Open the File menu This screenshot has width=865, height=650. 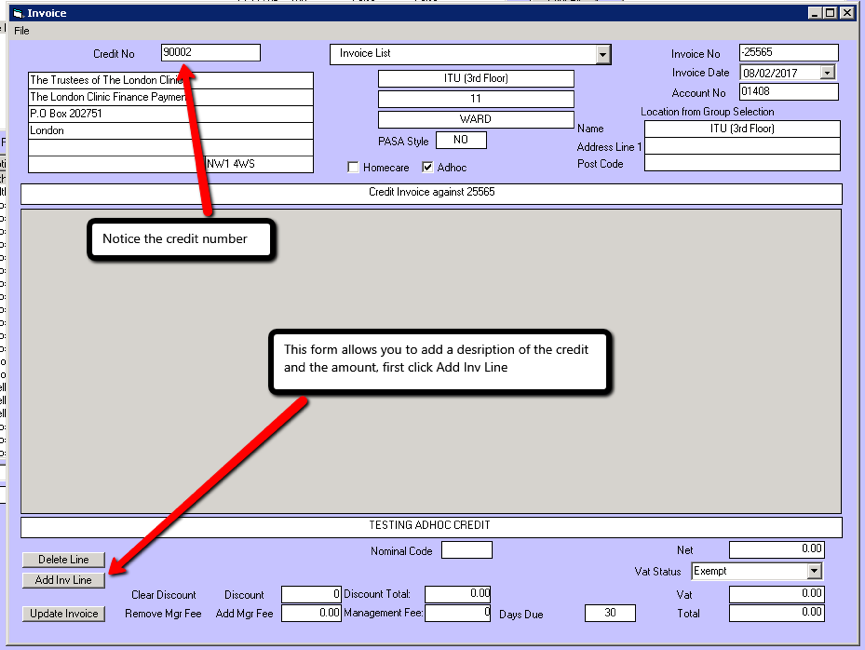(22, 31)
